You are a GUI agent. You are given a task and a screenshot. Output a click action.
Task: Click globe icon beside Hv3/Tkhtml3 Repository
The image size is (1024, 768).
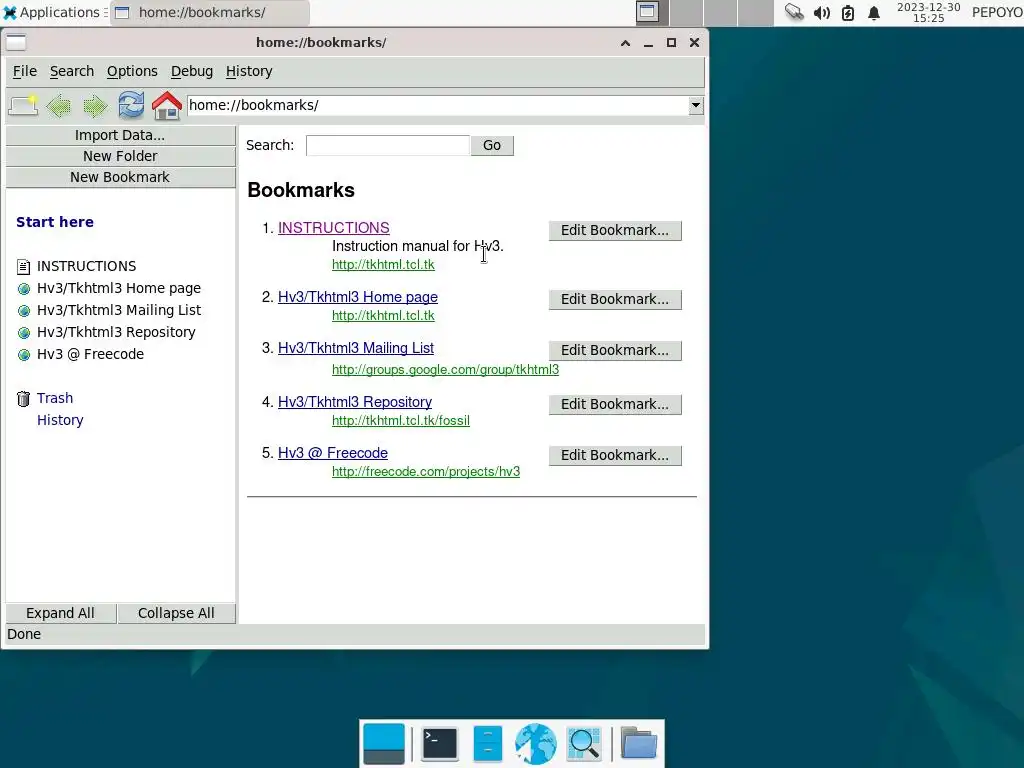click(x=24, y=333)
